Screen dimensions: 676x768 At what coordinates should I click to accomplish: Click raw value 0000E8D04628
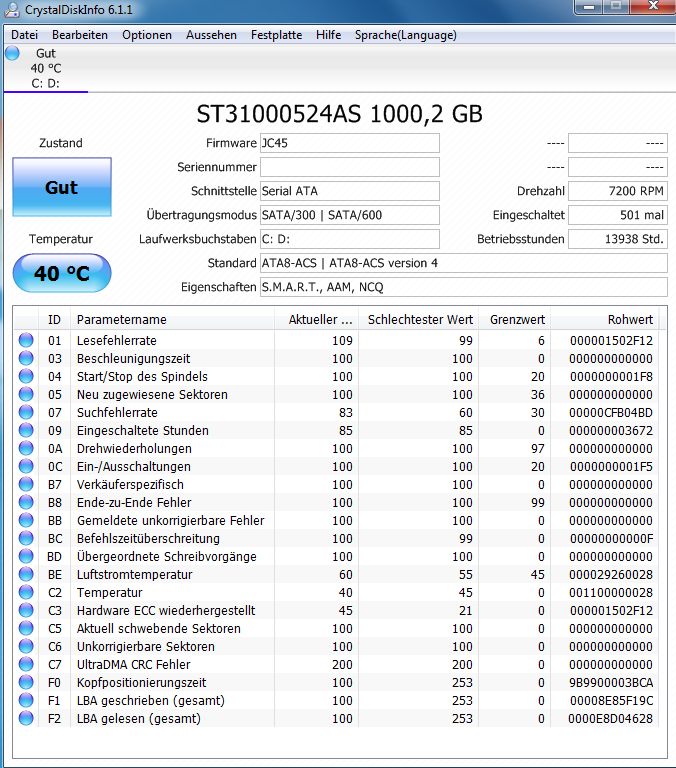point(610,719)
